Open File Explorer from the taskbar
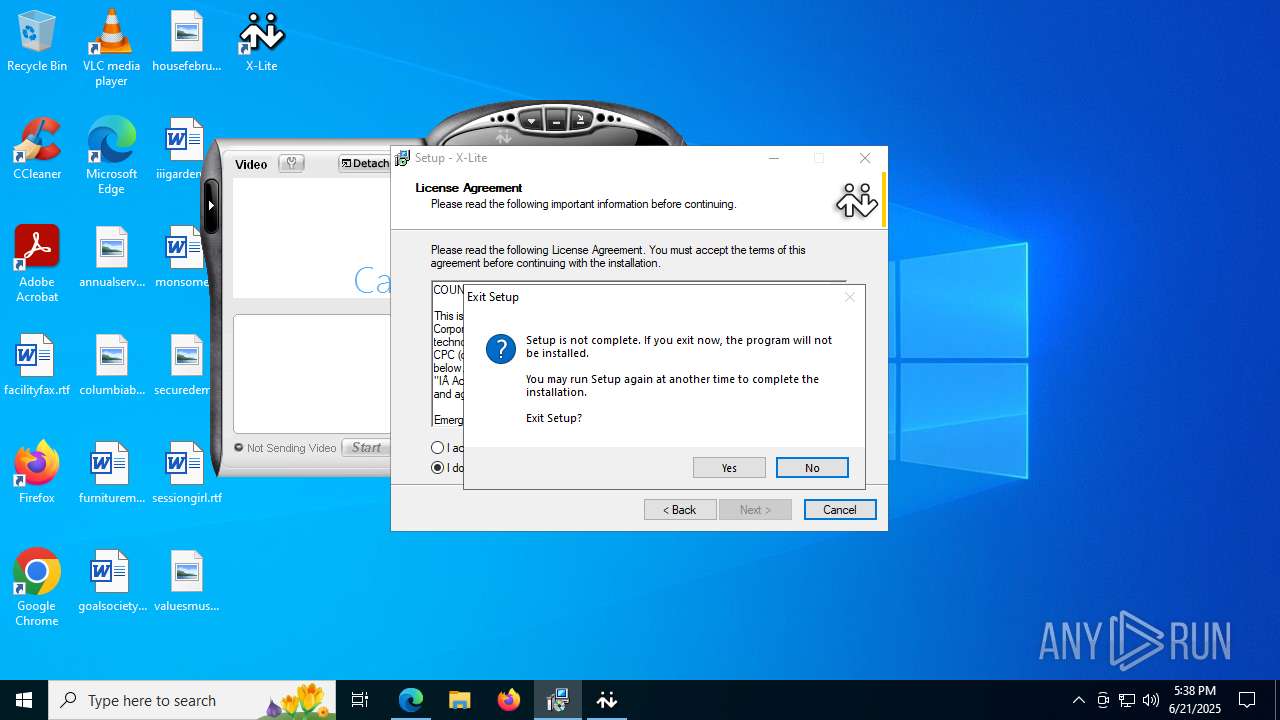 click(x=460, y=700)
